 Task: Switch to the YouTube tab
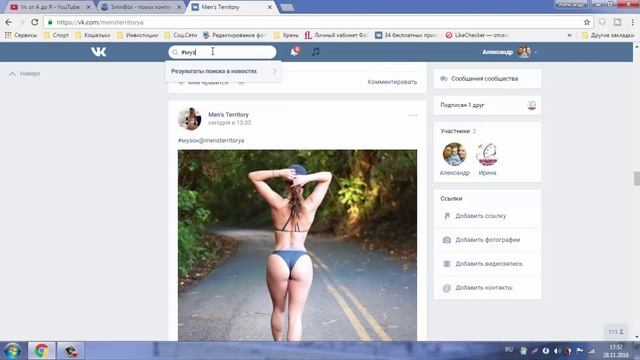[x=50, y=7]
